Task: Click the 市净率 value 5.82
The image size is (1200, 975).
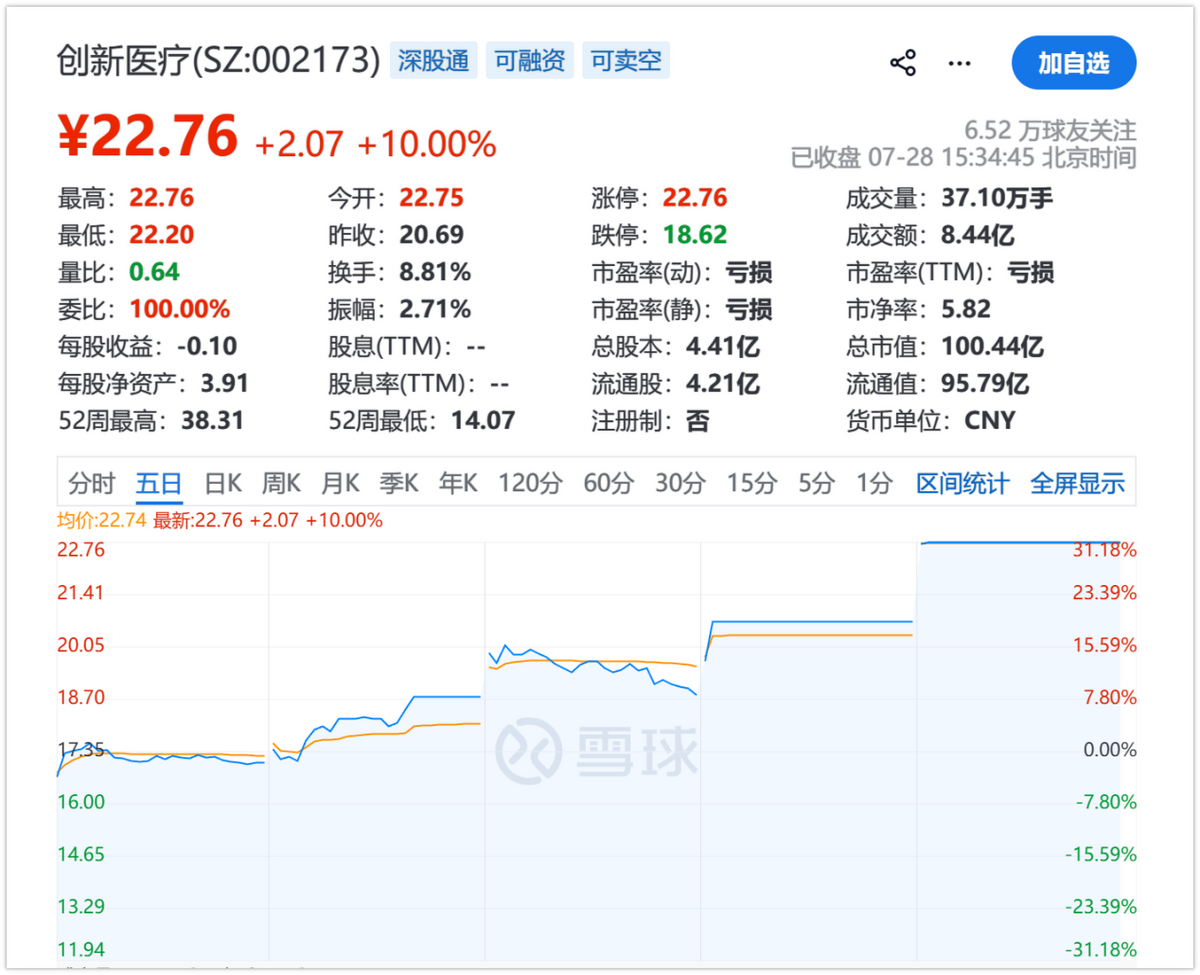Action: (x=966, y=309)
